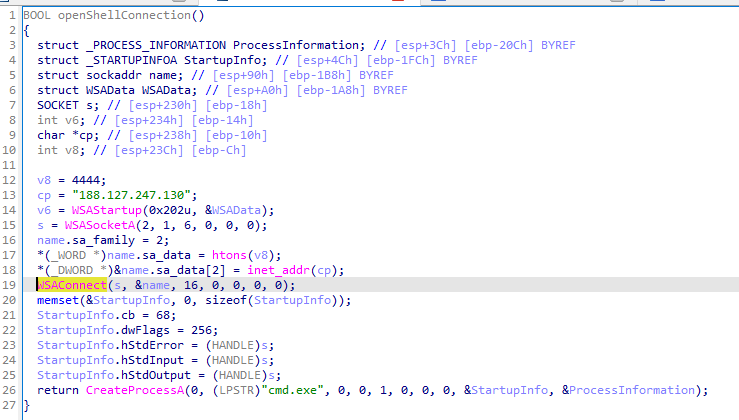Click the [ebp-Ch] comment on line 10
The width and height of the screenshot is (739, 420).
click(x=219, y=150)
